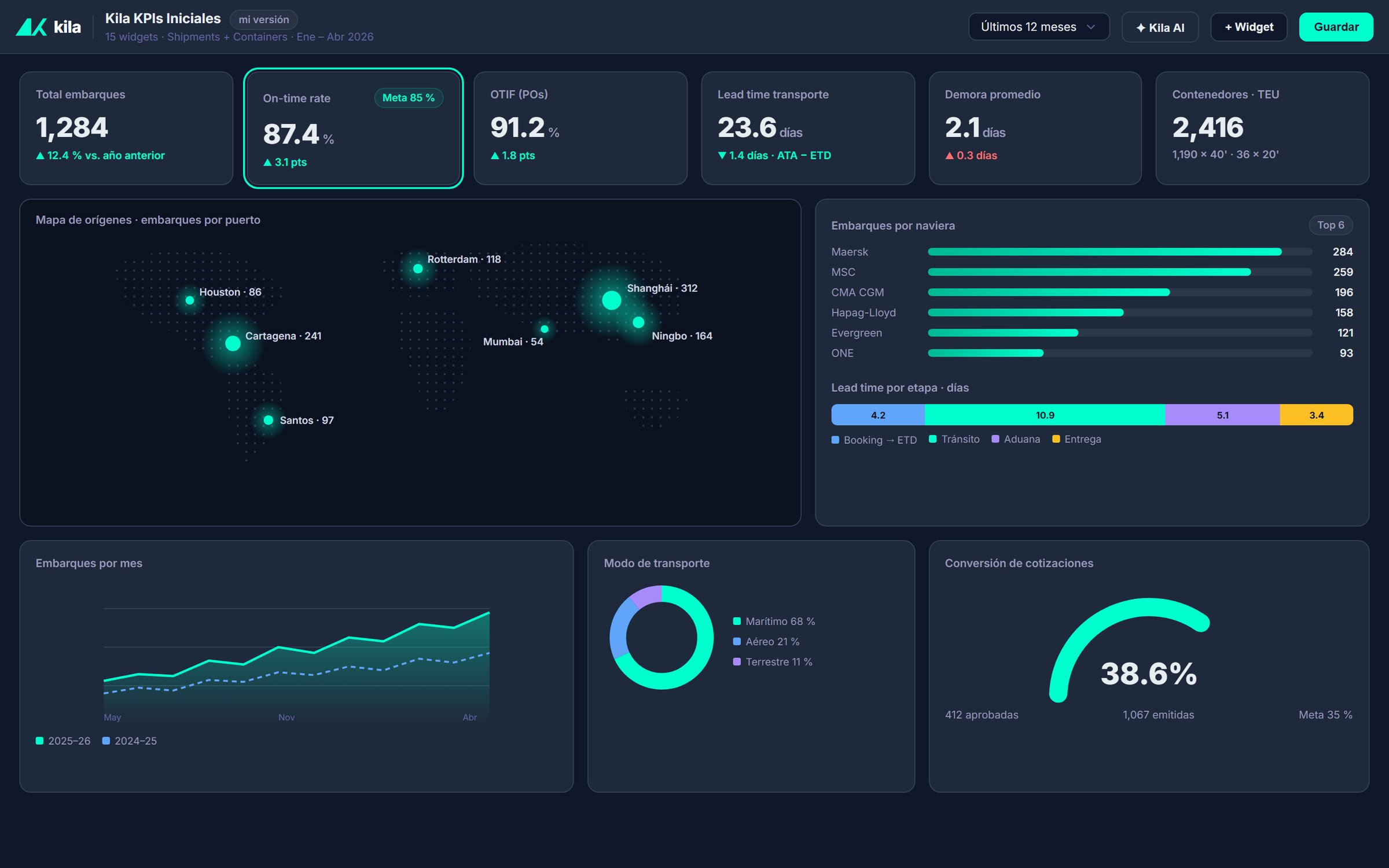Save the dashboard with Guardar
Screen dimensions: 1389x868
(1336, 27)
